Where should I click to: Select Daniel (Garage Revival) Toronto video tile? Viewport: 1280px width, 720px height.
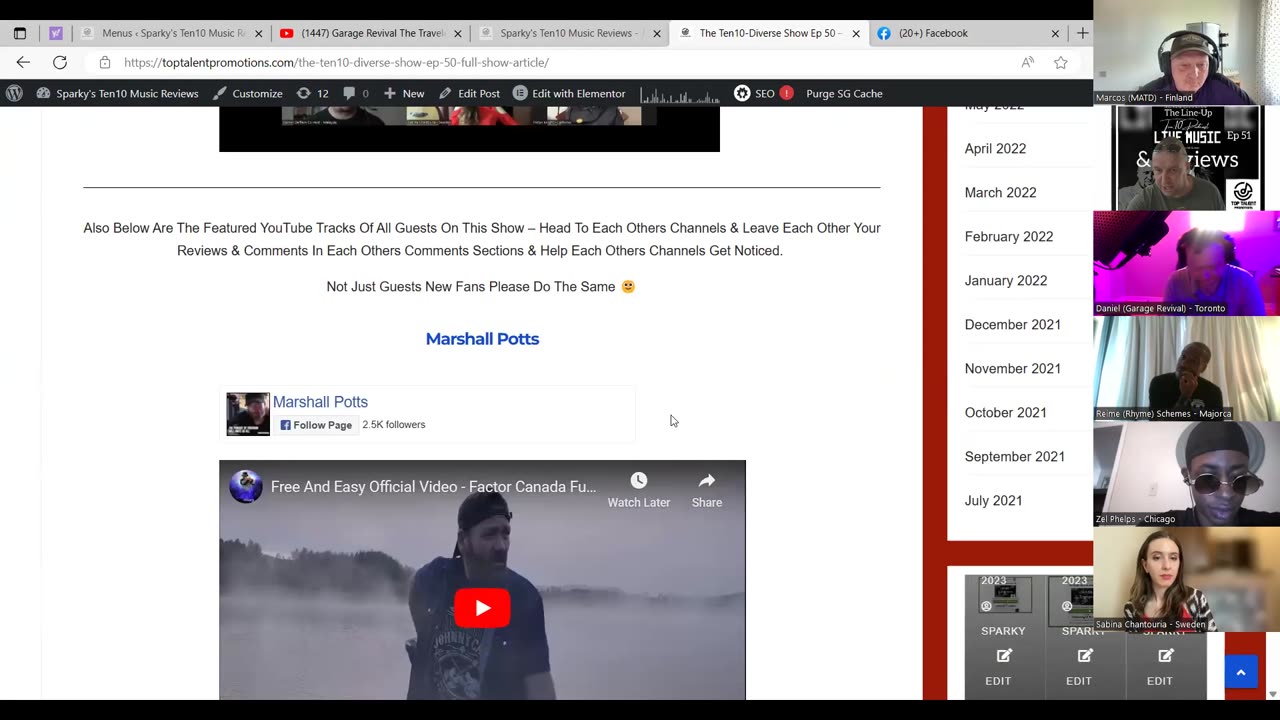point(1186,262)
